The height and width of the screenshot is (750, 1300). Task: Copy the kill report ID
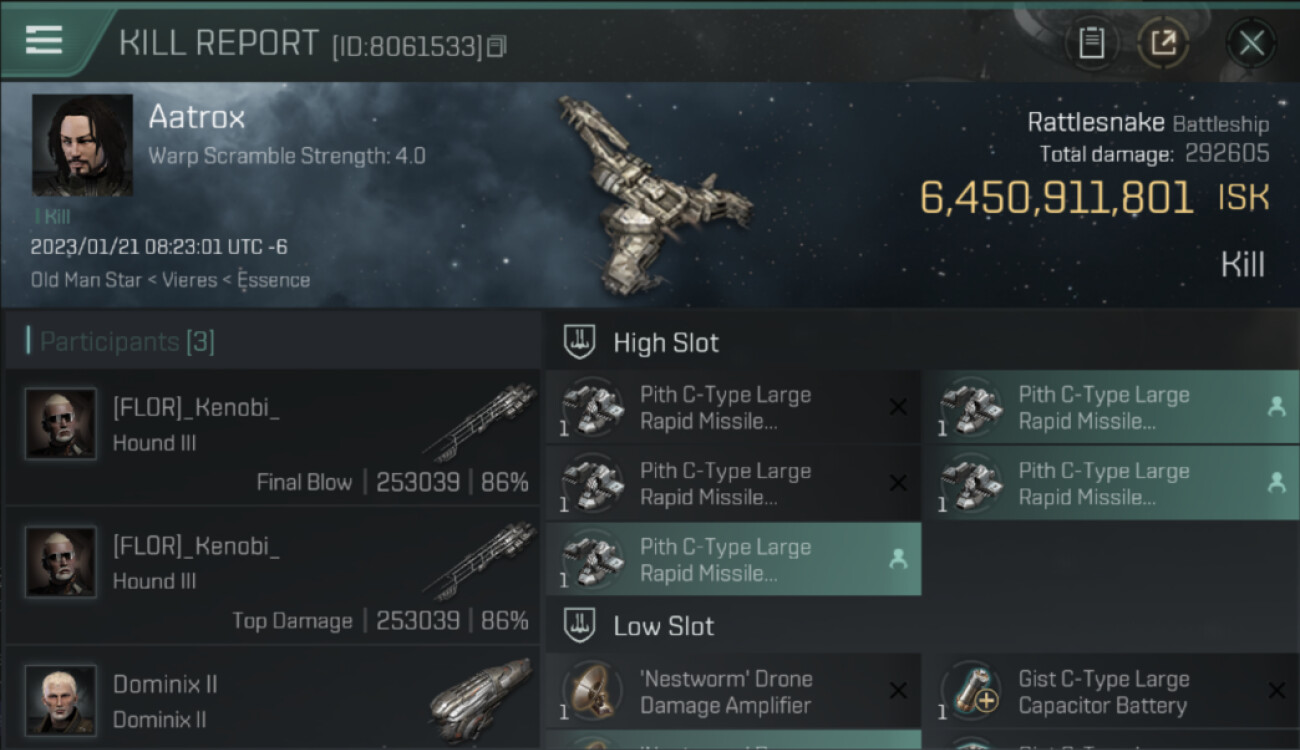[x=497, y=46]
